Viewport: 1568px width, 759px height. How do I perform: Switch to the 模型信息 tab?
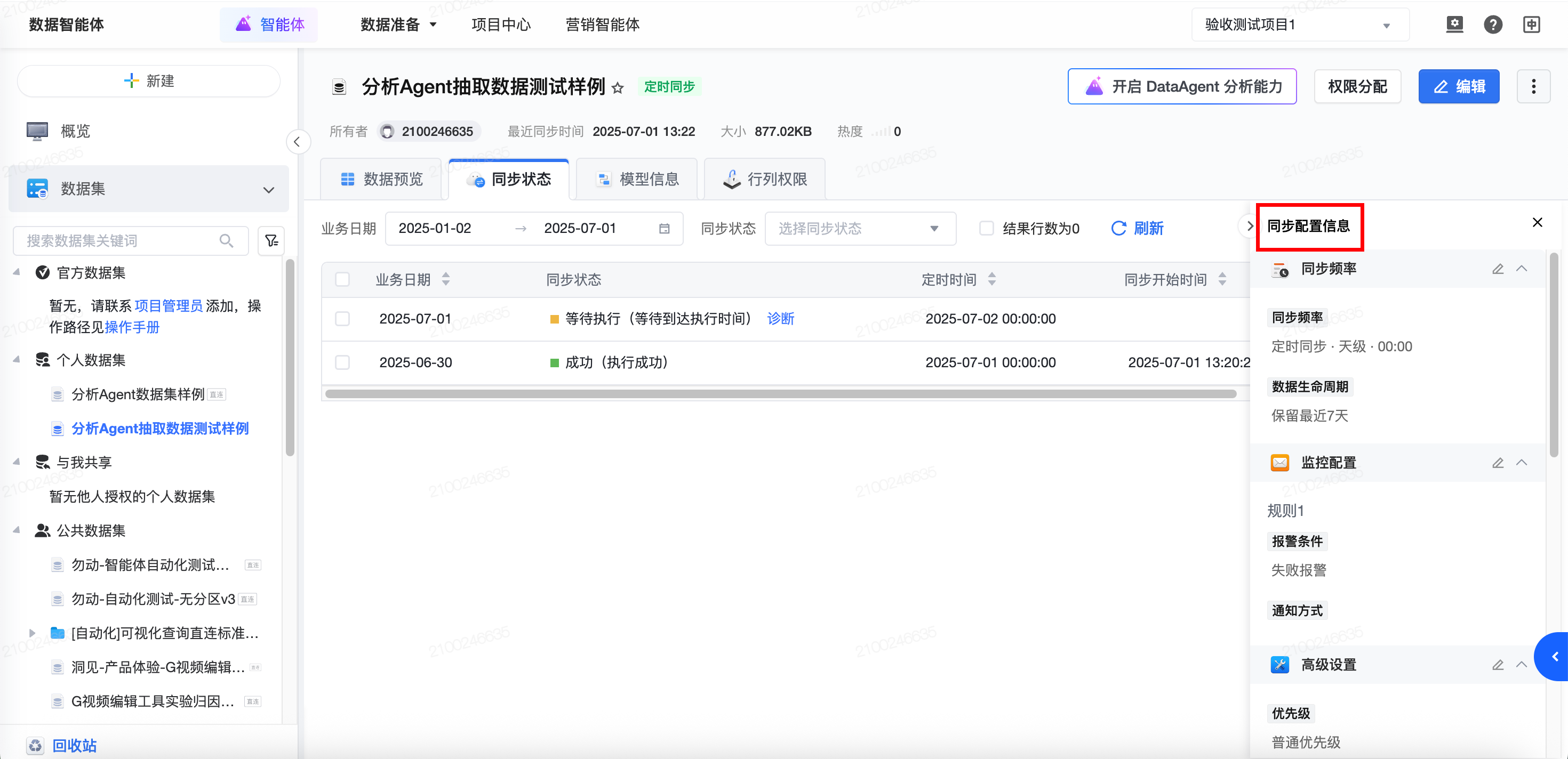tap(637, 180)
